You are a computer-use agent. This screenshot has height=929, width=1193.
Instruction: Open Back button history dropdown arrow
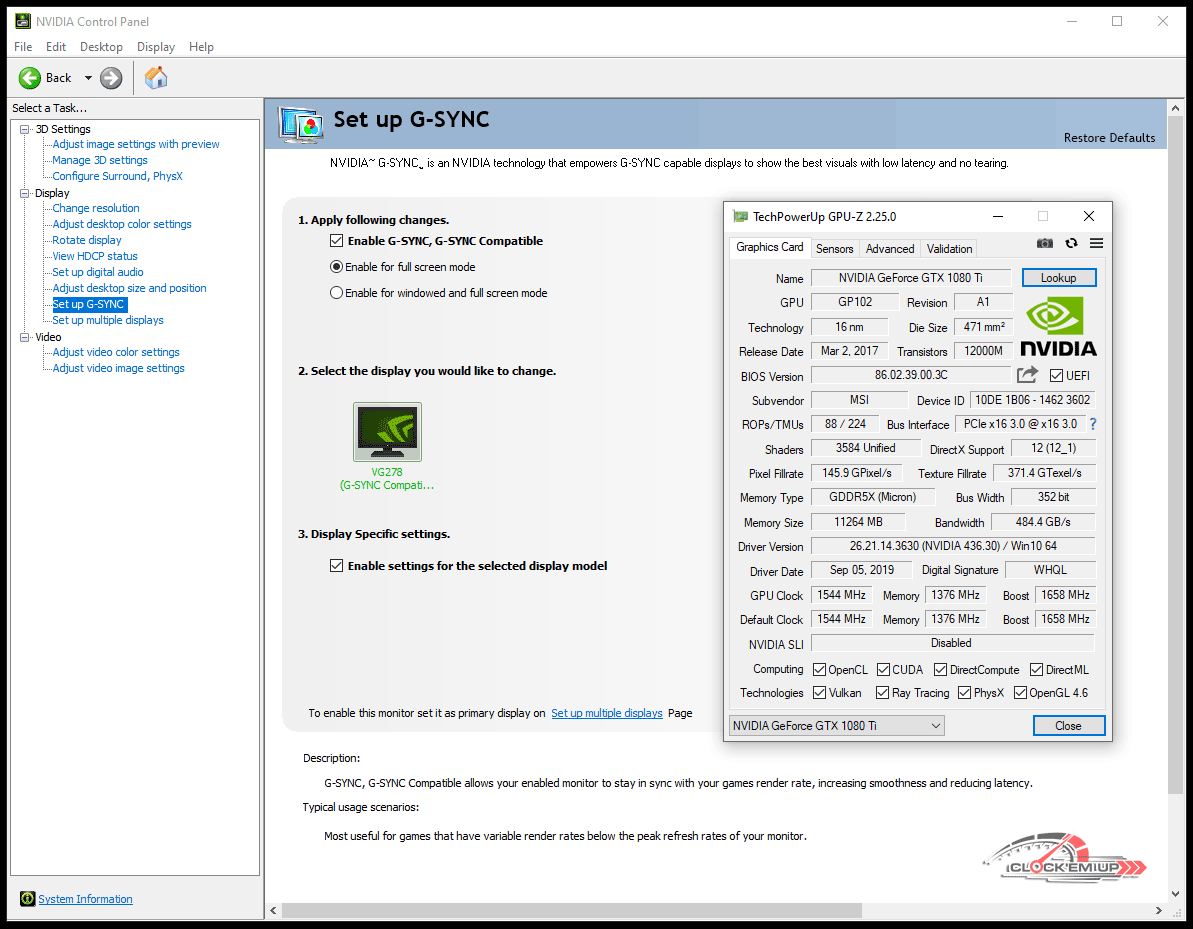coord(88,78)
